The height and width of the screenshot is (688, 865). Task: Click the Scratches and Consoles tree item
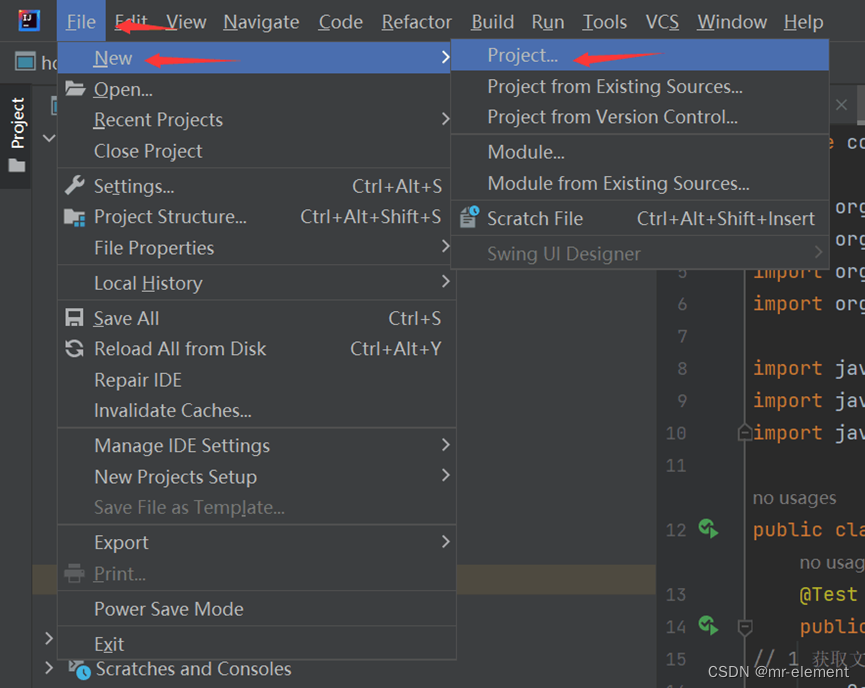point(192,669)
